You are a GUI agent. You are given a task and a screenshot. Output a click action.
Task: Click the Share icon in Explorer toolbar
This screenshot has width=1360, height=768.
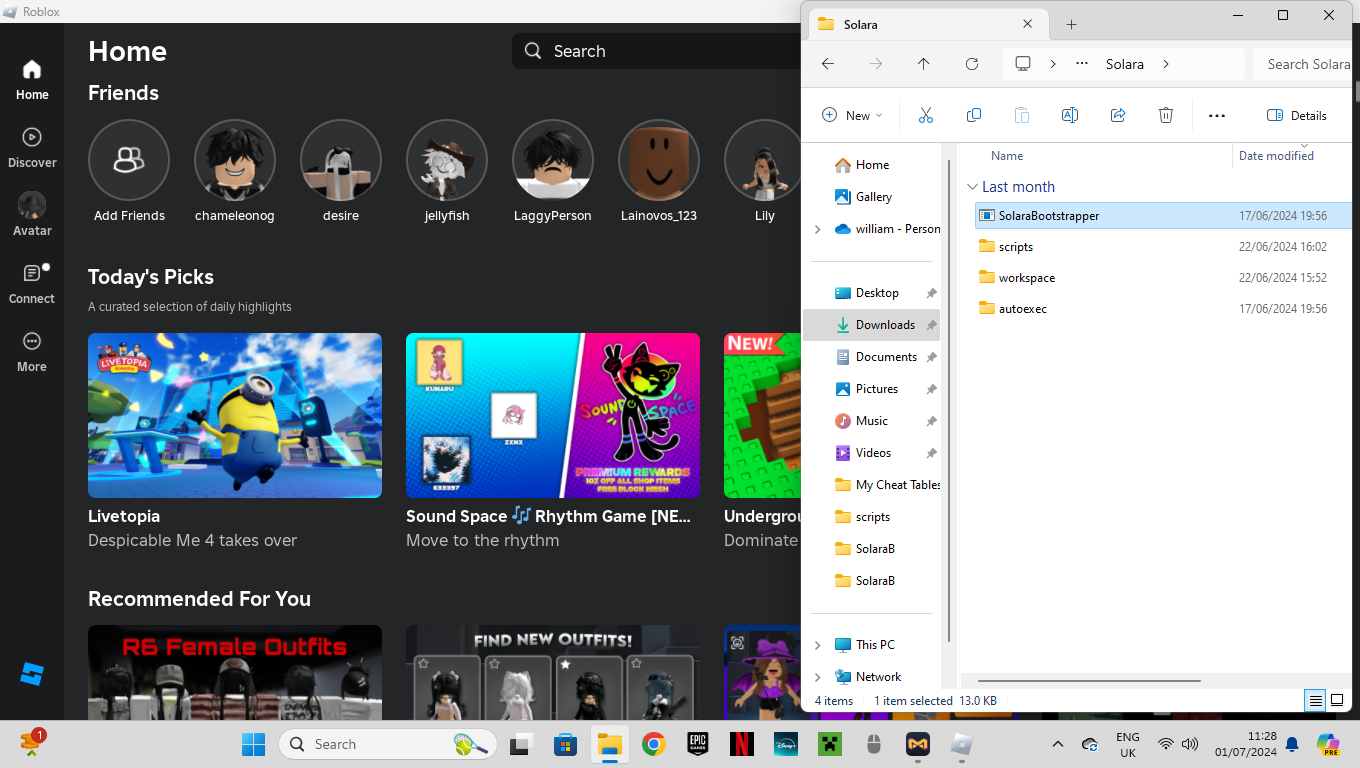click(x=1118, y=115)
